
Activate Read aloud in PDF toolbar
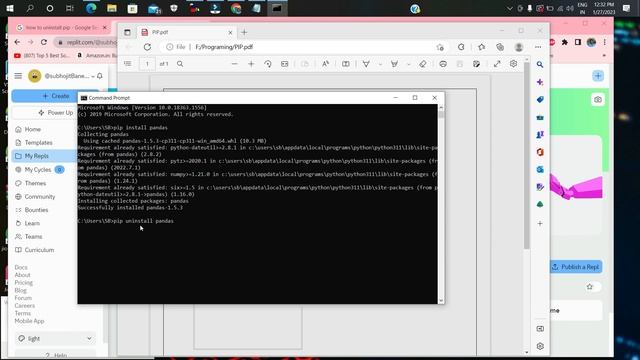pos(325,64)
